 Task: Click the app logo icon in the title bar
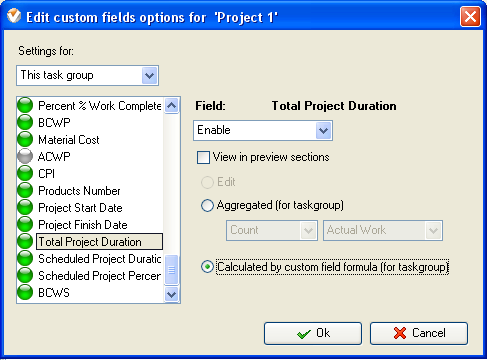14,16
